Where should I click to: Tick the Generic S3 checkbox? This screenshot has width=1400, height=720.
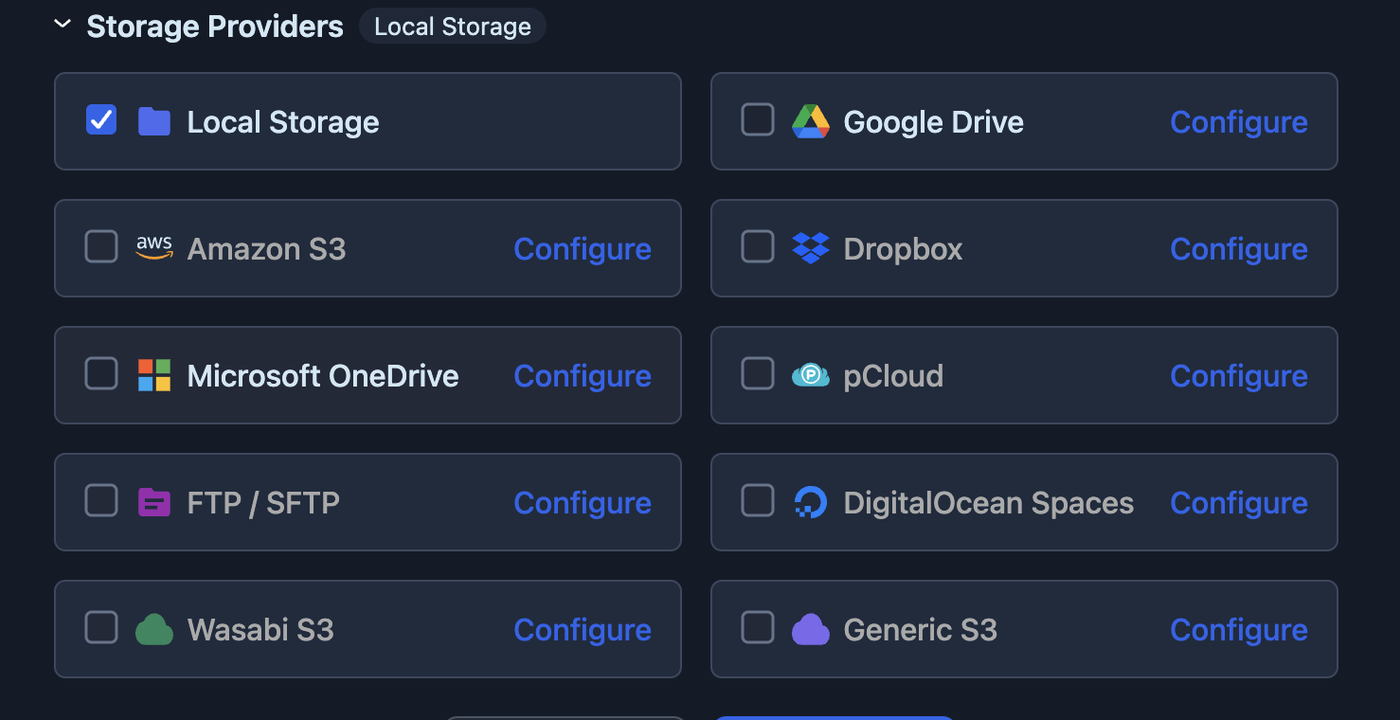pyautogui.click(x=757, y=627)
